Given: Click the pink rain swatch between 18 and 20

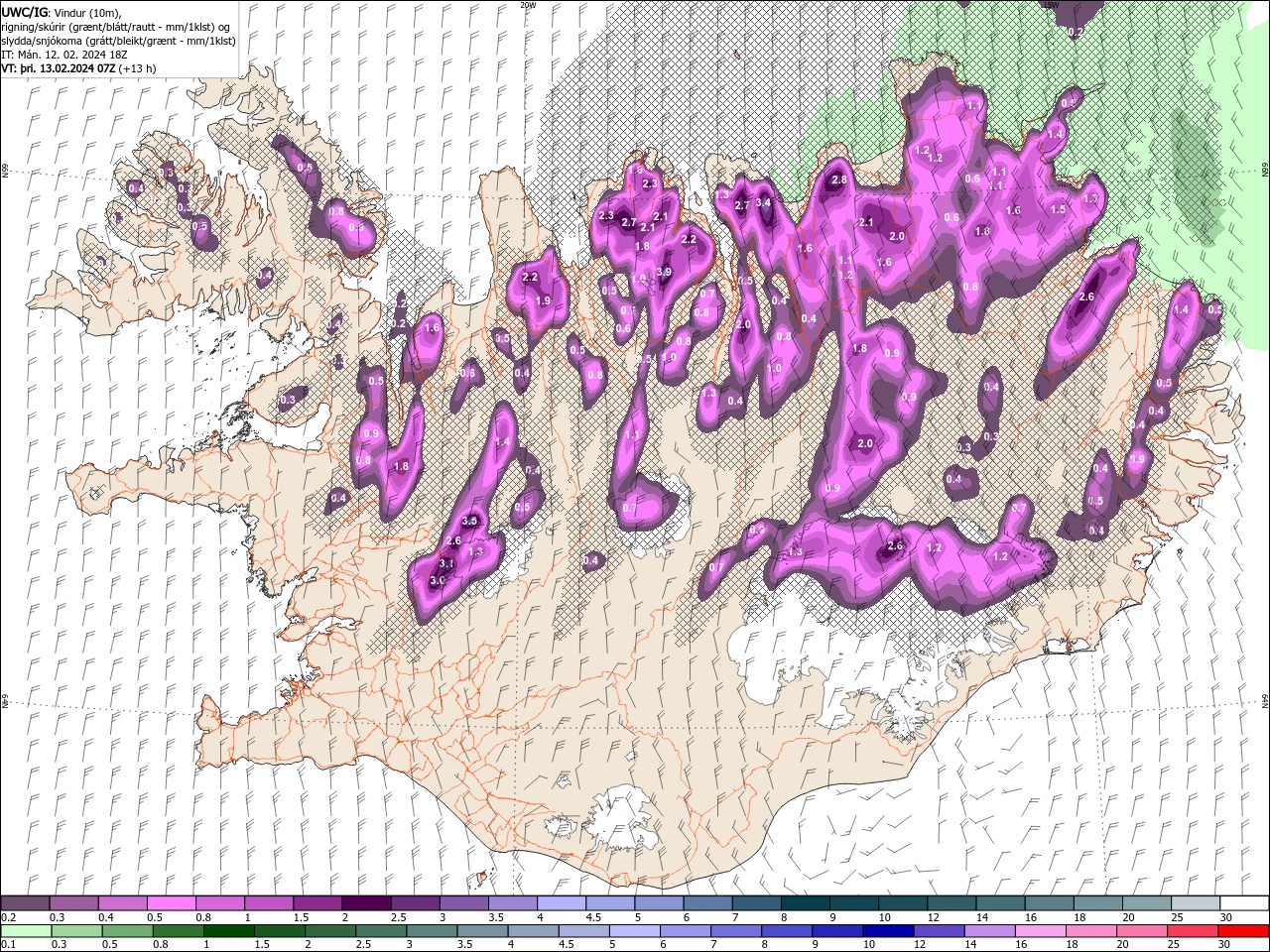Looking at the screenshot, I should (x=1090, y=931).
